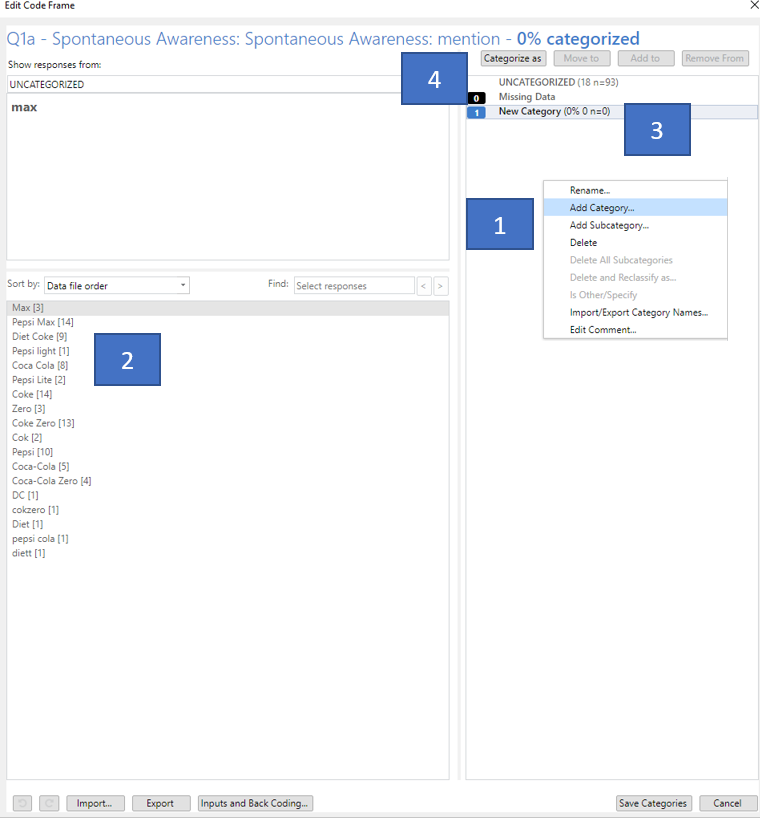Click the bold max text in preview
This screenshot has height=818, width=760.
[25, 107]
